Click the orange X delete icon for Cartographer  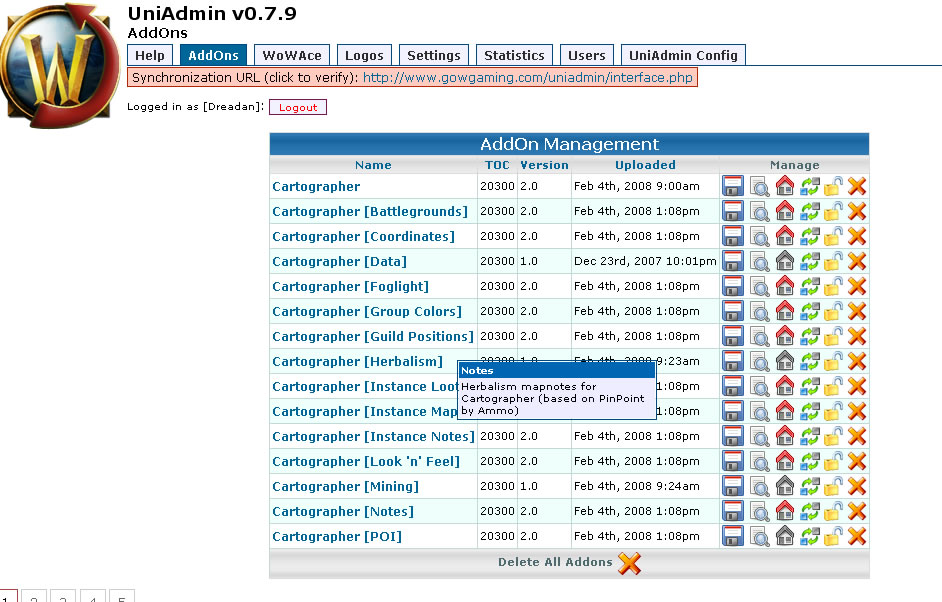857,186
